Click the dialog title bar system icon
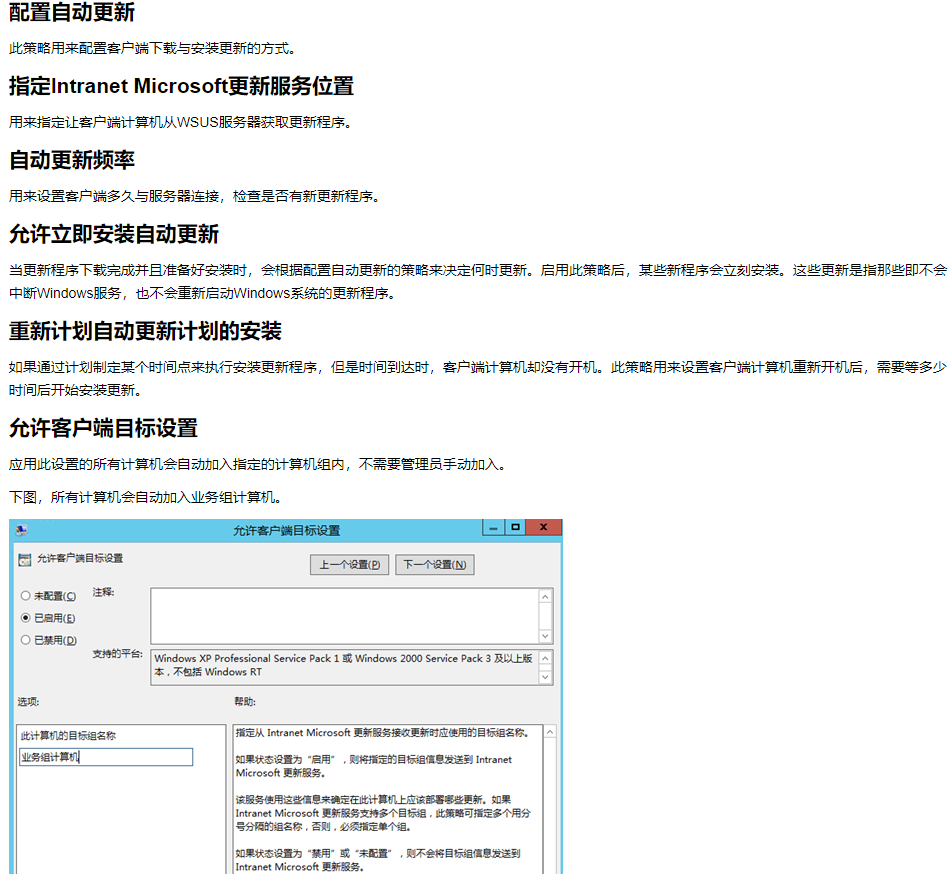 tap(22, 530)
